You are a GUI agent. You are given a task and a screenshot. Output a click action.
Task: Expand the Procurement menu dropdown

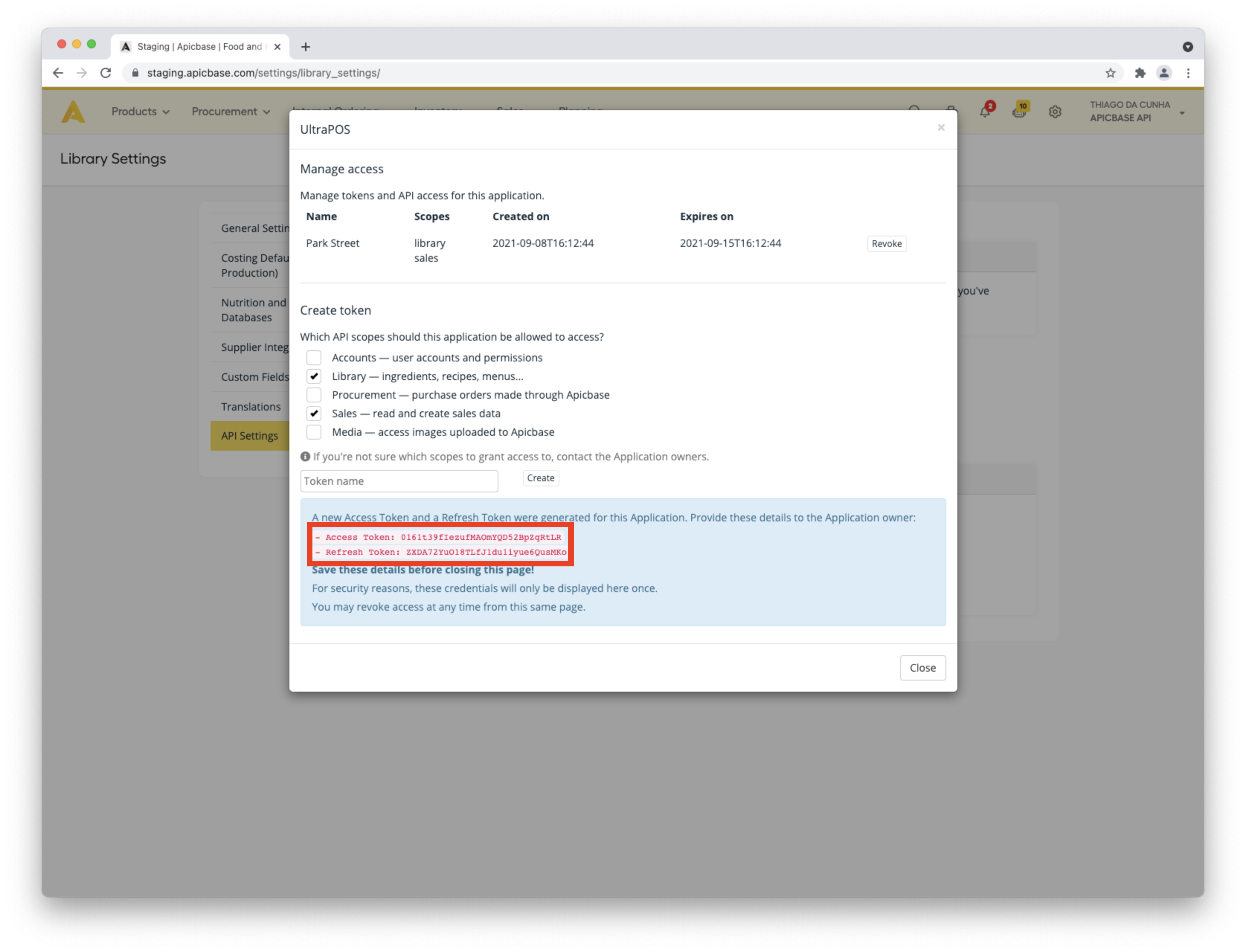pyautogui.click(x=231, y=111)
